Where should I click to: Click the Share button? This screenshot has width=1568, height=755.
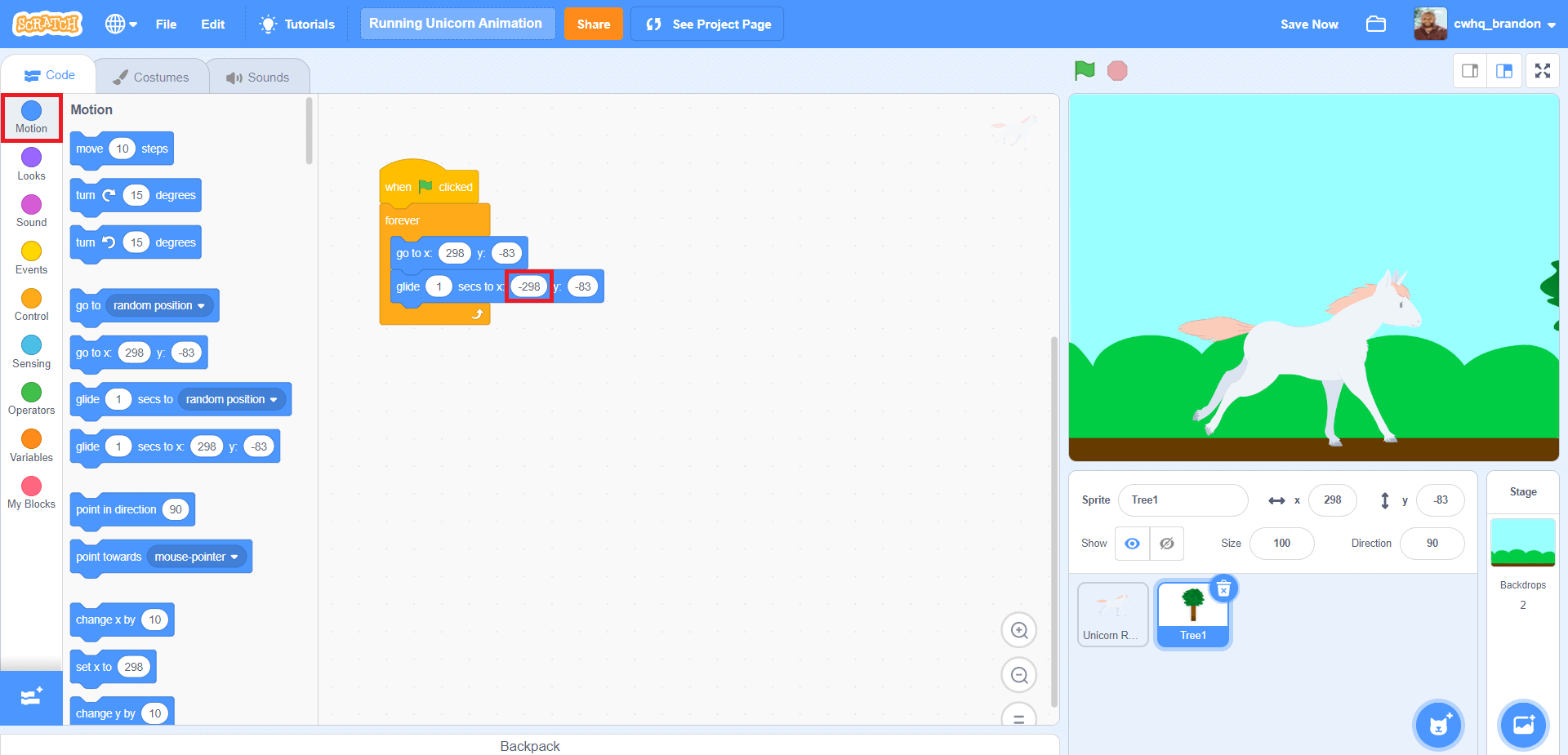594,24
